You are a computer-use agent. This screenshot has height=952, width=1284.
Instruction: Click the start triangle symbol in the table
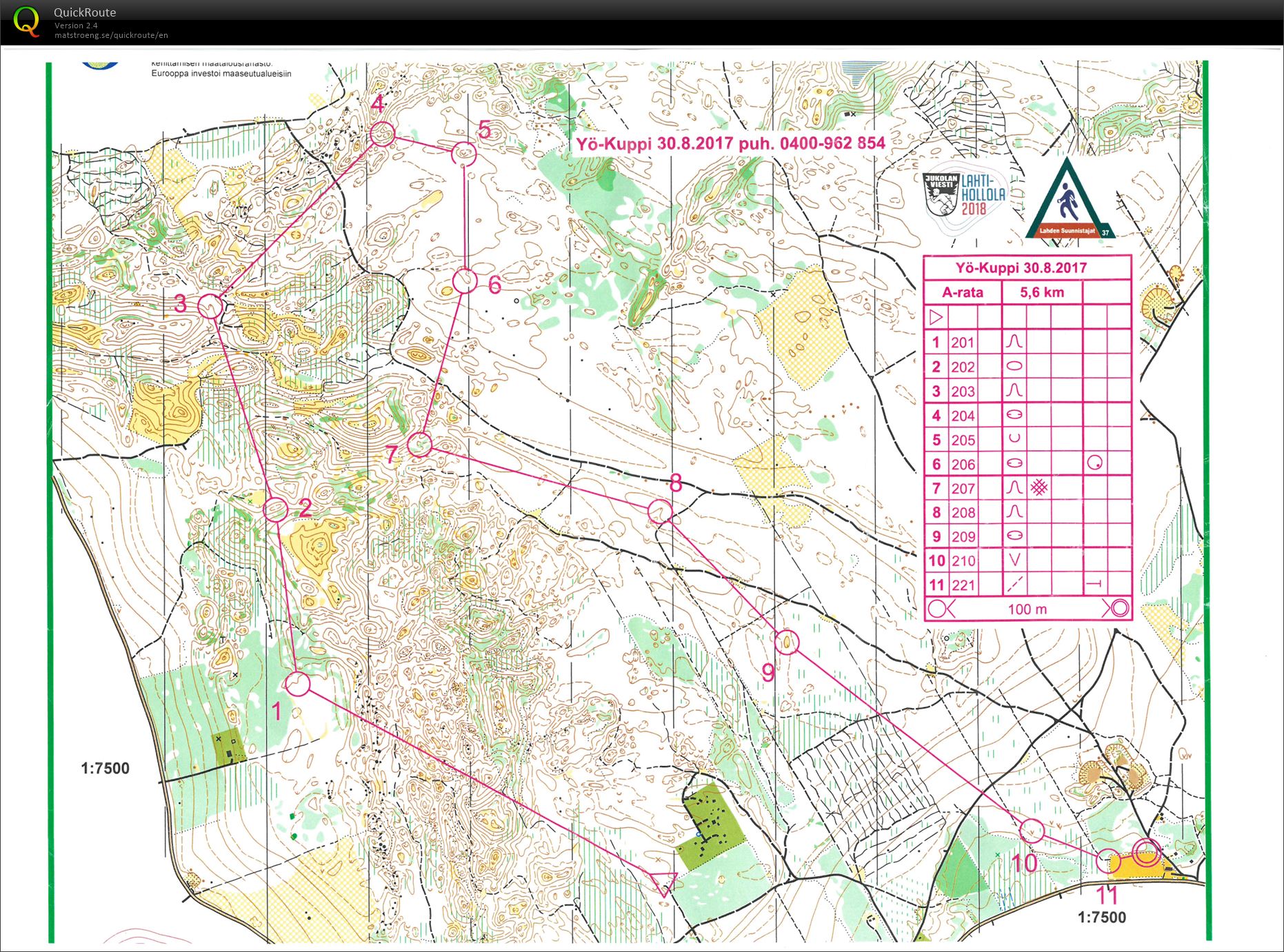[936, 317]
